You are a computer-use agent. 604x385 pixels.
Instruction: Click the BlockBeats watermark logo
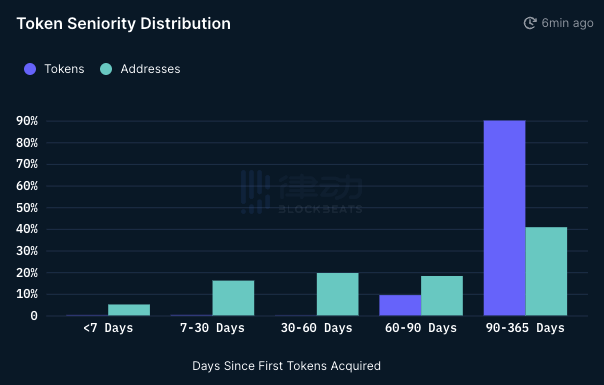[302, 192]
